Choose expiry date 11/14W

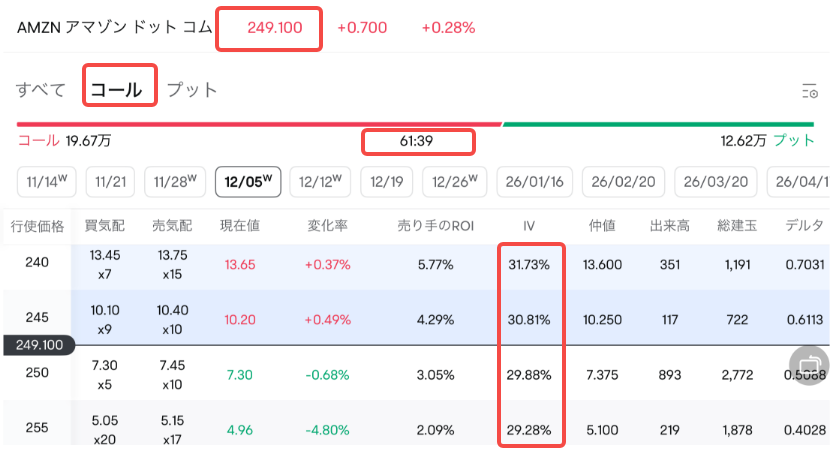tap(47, 182)
